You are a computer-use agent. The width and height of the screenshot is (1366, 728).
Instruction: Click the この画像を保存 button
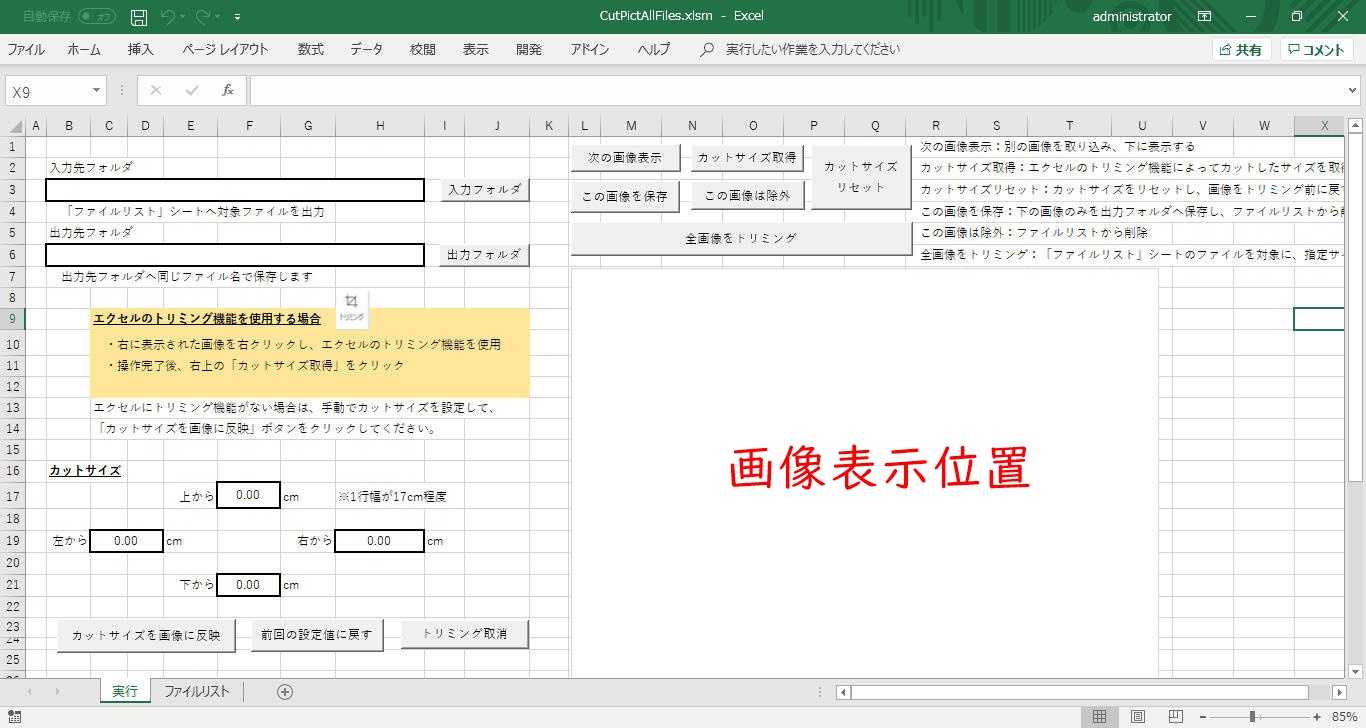[625, 197]
